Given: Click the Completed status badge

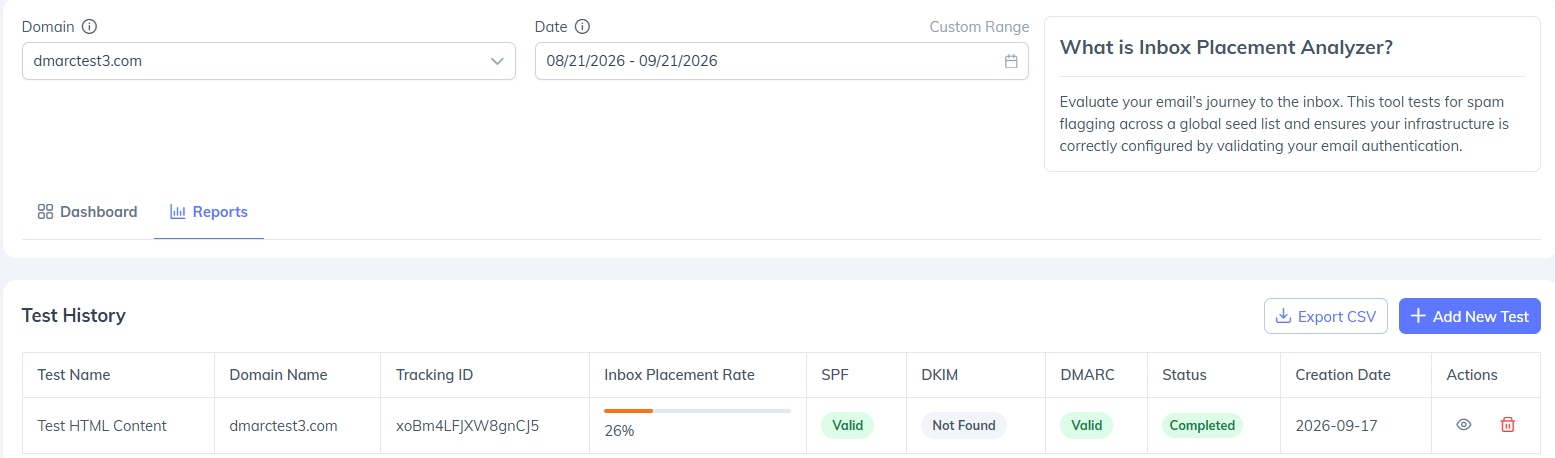Looking at the screenshot, I should click(1202, 425).
